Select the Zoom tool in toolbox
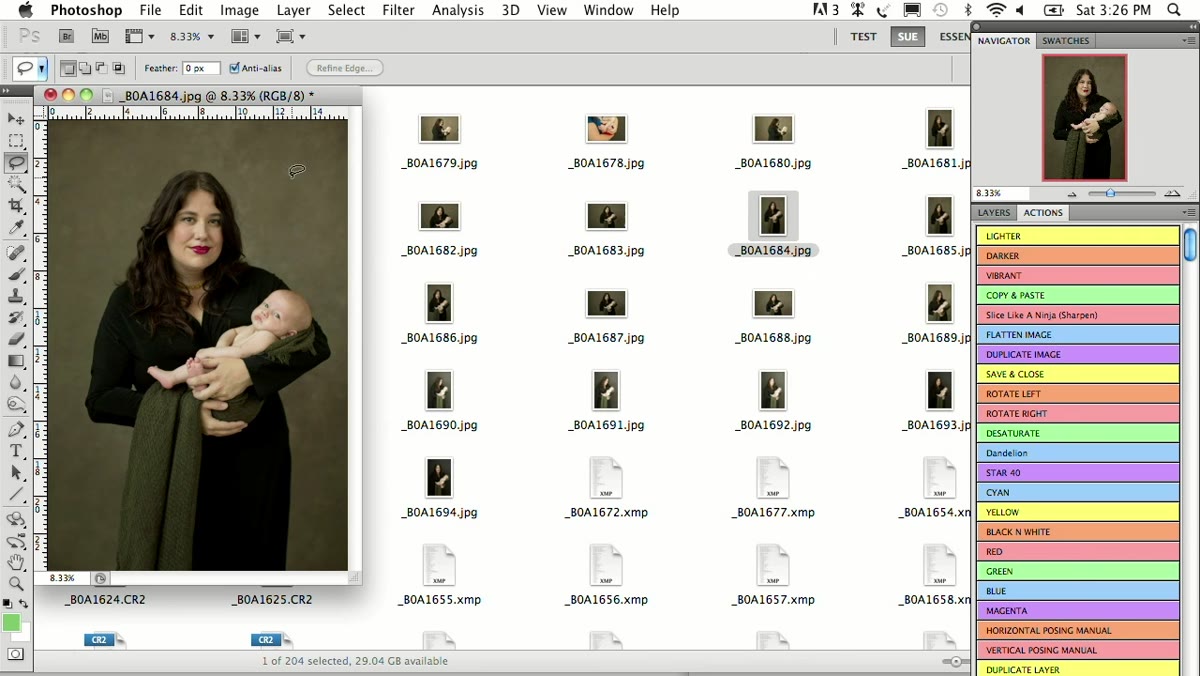The height and width of the screenshot is (676, 1200). 16,583
